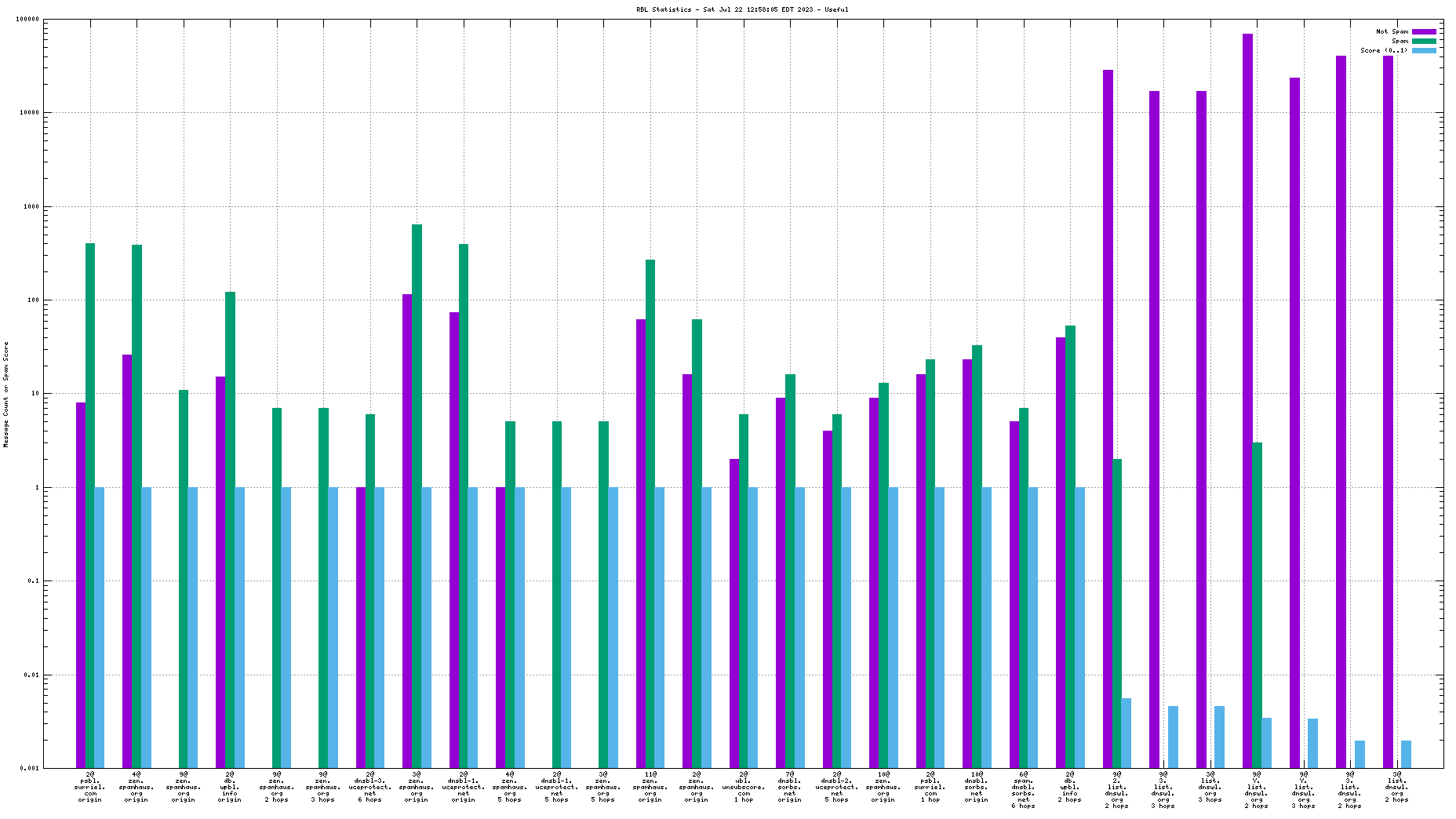Click the 10000 tick label on y-axis
Image resolution: width=1456 pixels, height=819 pixels.
point(27,113)
